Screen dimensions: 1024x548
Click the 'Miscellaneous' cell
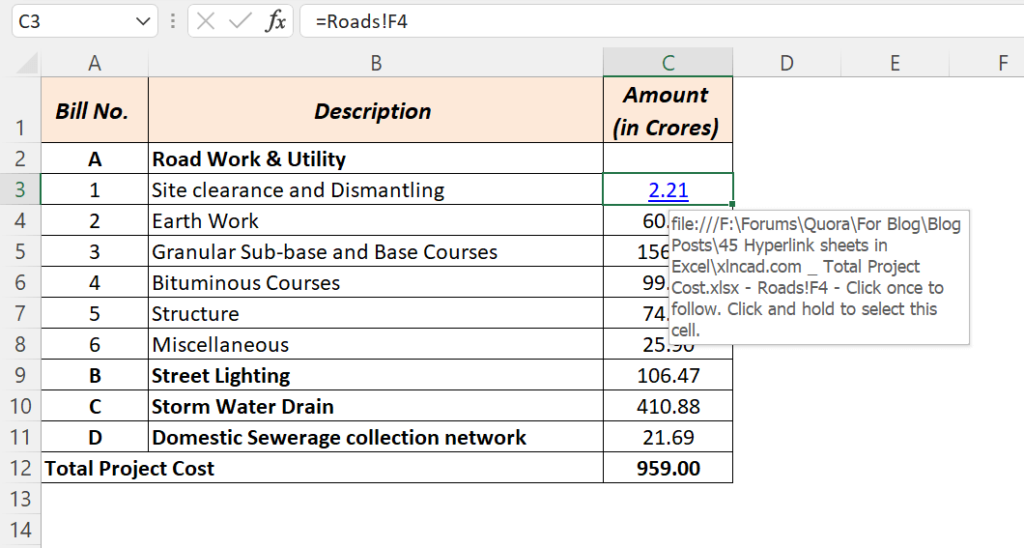pos(376,344)
